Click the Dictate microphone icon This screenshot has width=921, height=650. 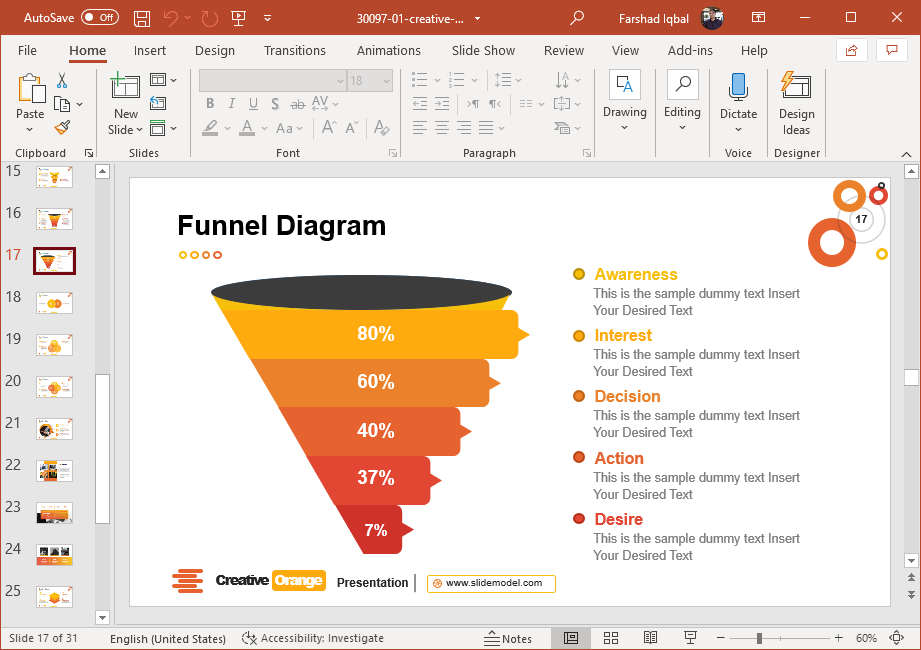click(738, 87)
